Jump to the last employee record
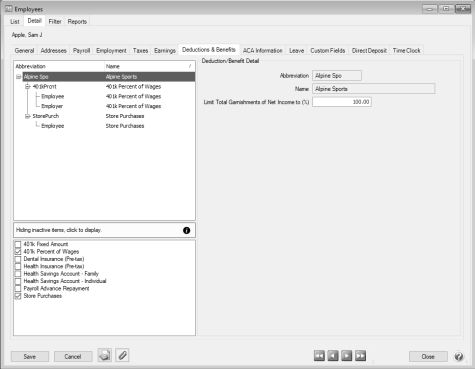475x369 pixels. pos(360,356)
